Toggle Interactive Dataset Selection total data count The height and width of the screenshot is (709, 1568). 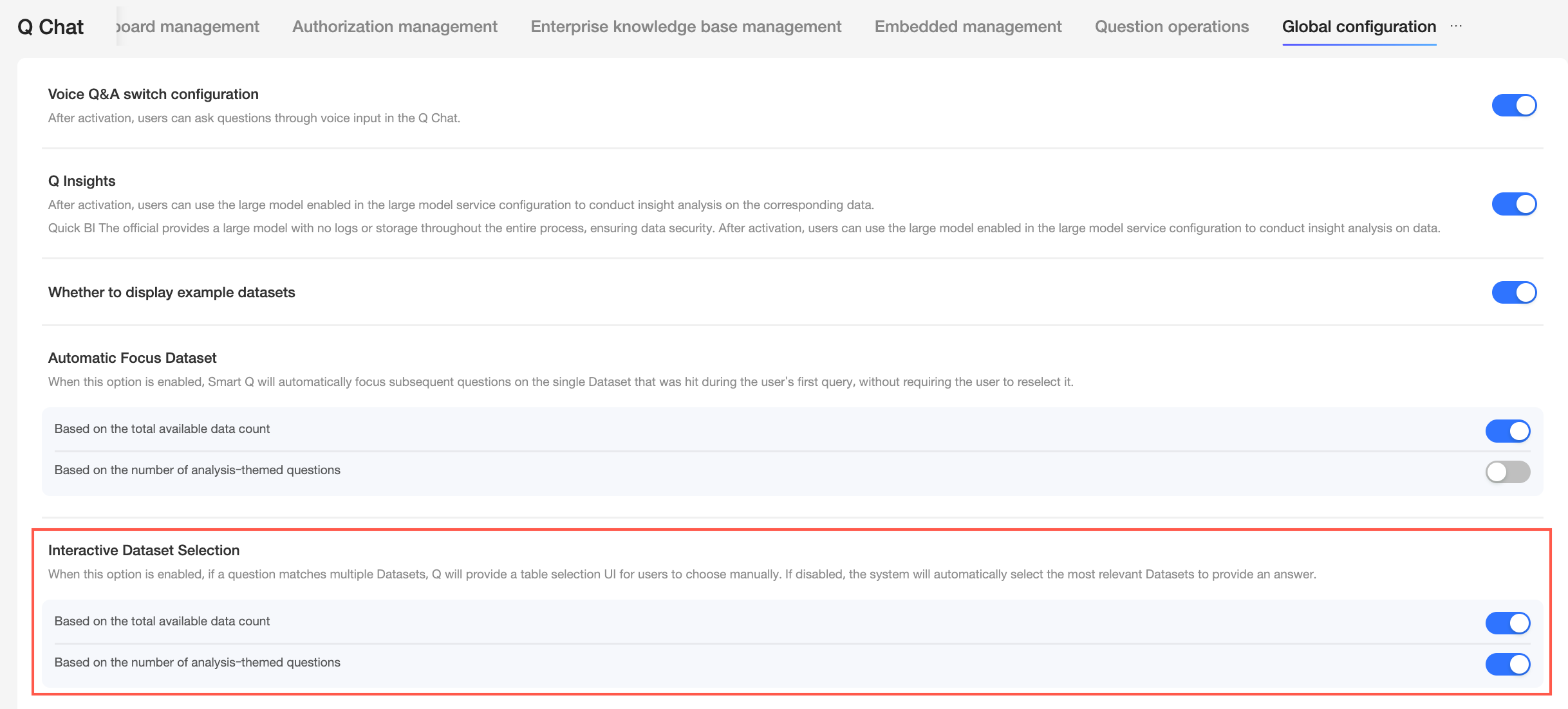[1507, 623]
